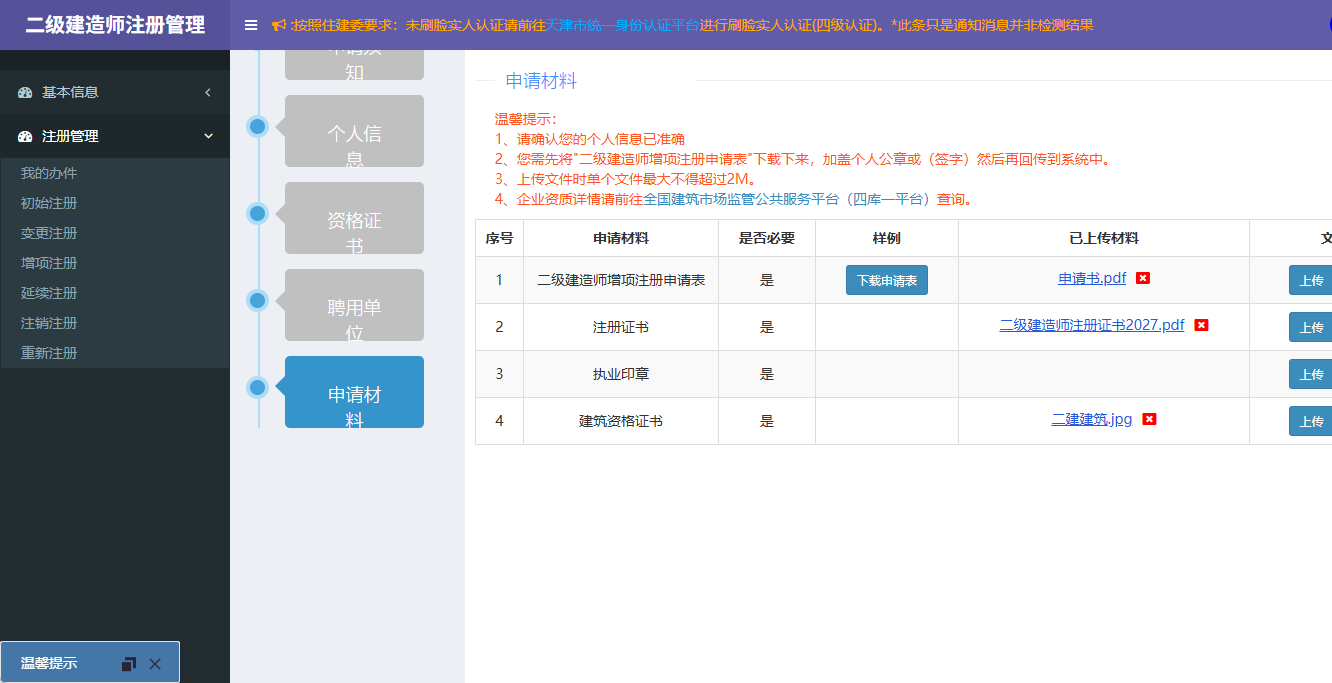Click the dashboard icon beside 注册管理

tap(25, 136)
